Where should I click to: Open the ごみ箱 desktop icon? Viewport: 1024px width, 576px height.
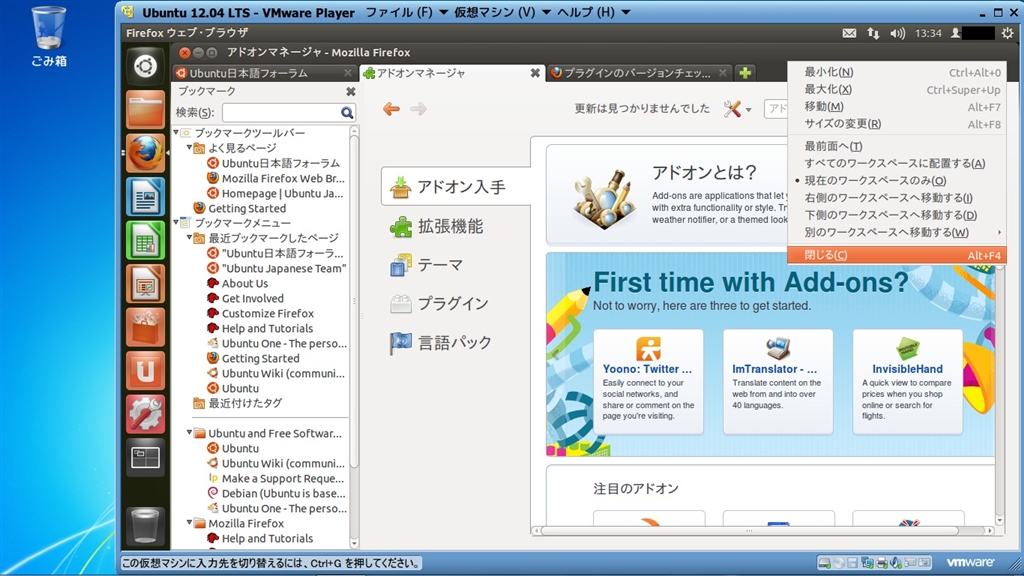point(48,37)
